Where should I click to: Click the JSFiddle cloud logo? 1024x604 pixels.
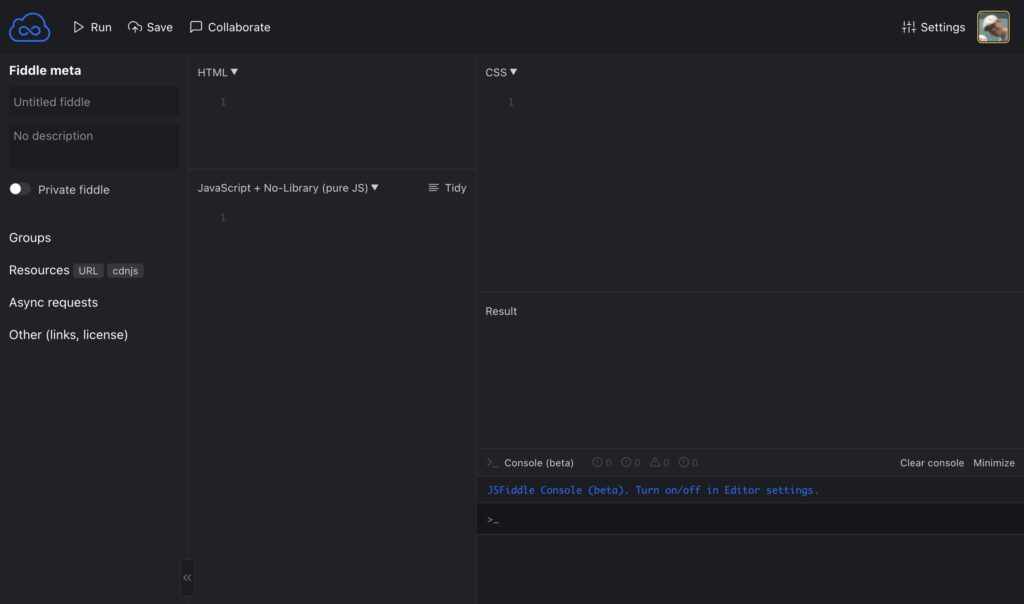tap(29, 27)
